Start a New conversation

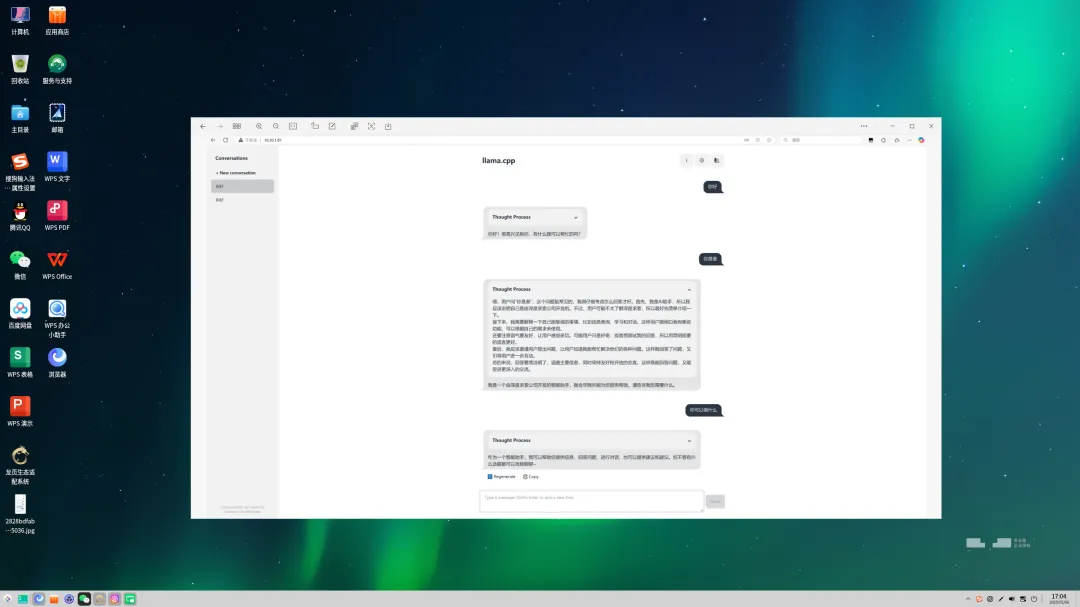click(236, 173)
